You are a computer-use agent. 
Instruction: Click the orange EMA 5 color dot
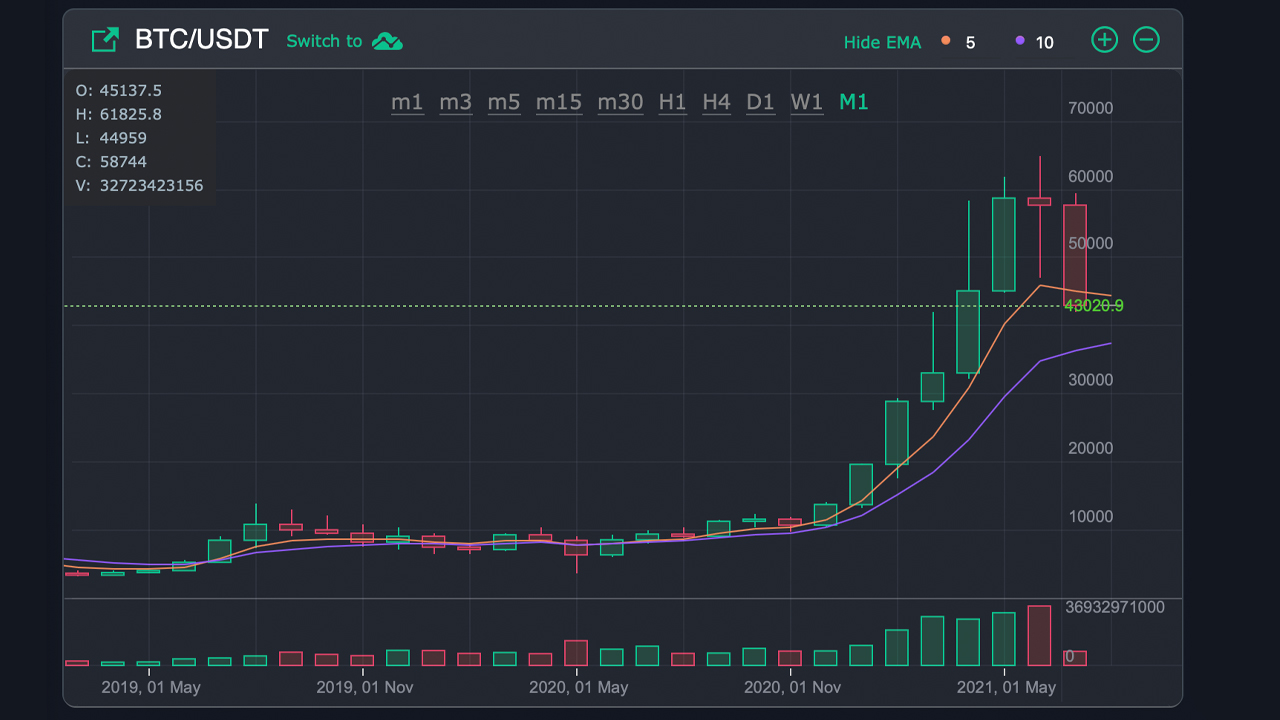946,41
